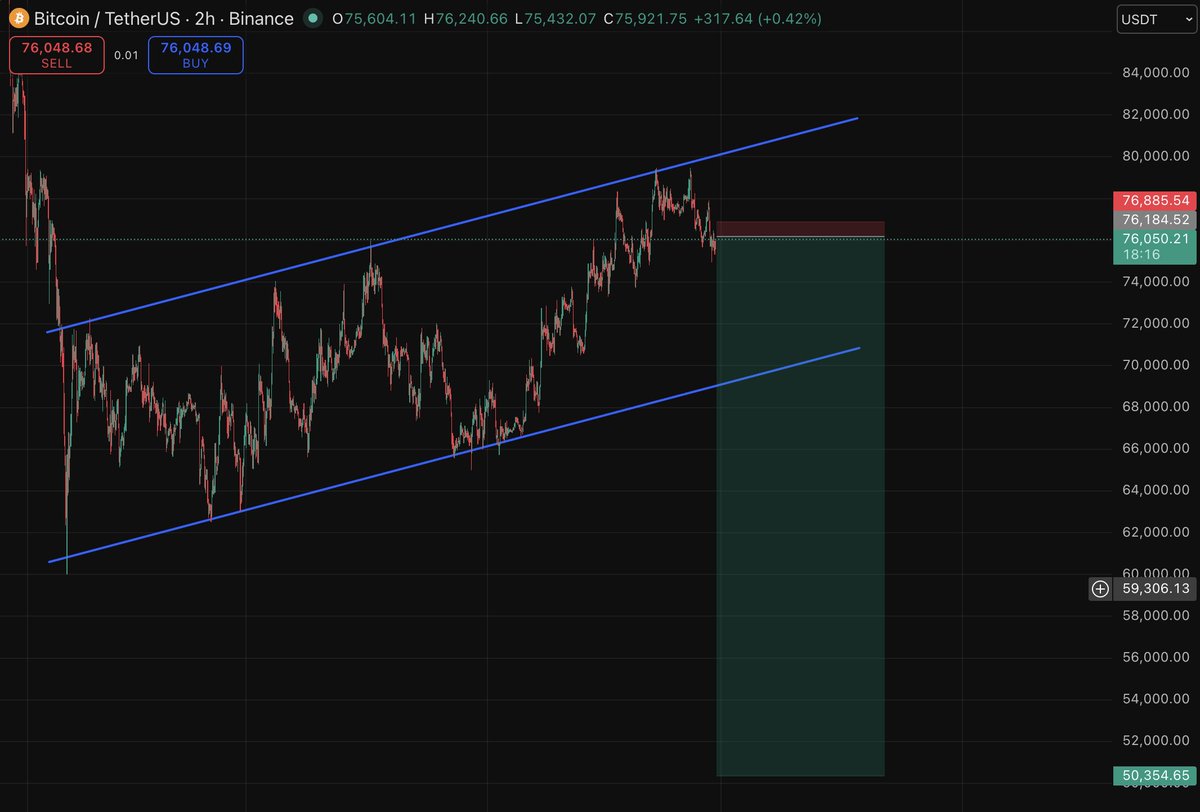This screenshot has height=812, width=1200.
Task: Click the 82,000.00 price scale label
Action: click(x=1154, y=114)
